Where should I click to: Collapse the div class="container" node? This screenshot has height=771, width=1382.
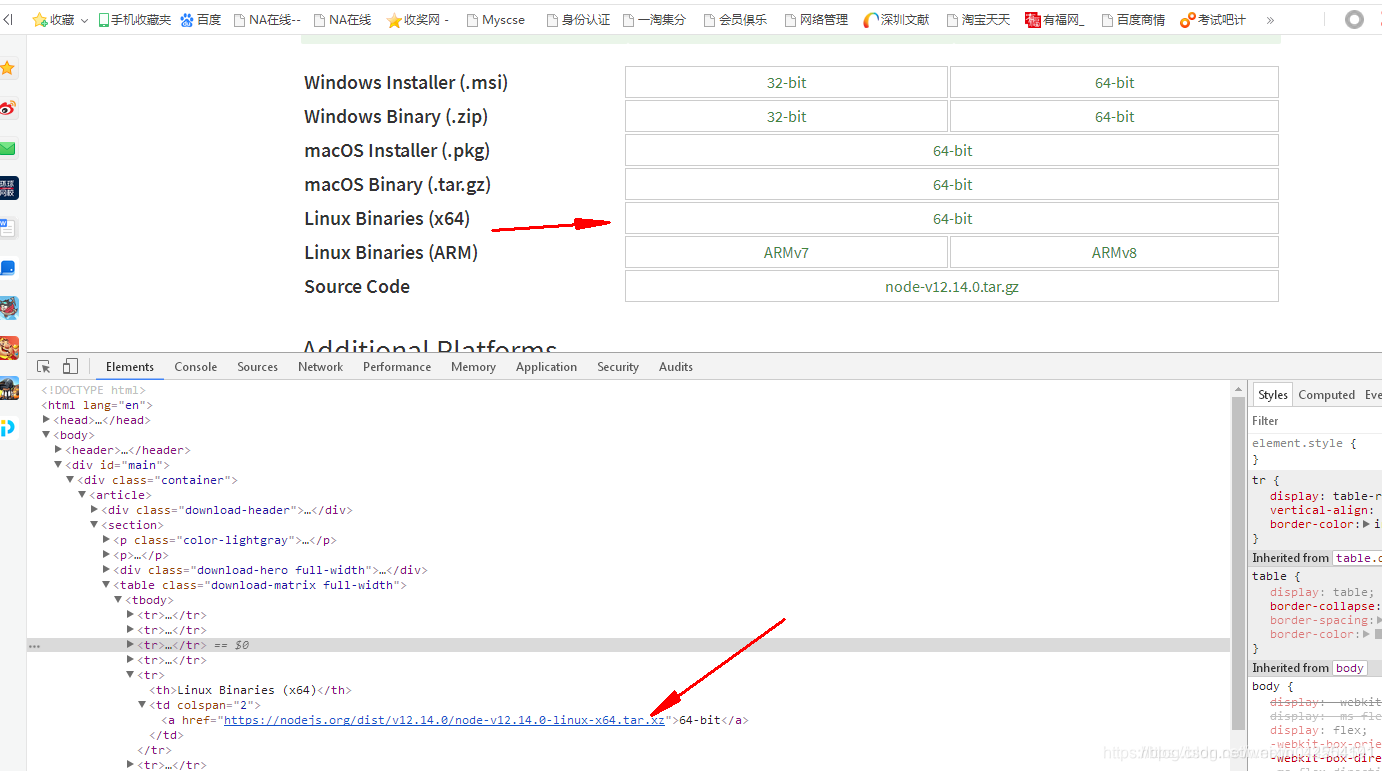(x=71, y=480)
